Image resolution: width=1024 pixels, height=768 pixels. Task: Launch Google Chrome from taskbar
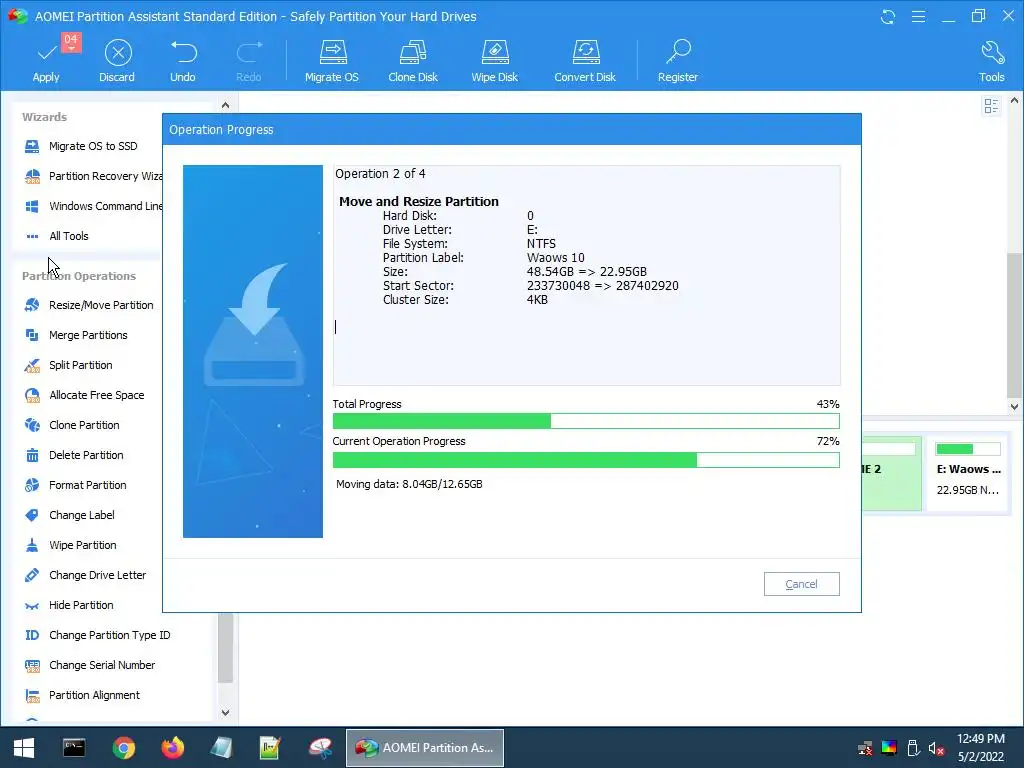[123, 748]
